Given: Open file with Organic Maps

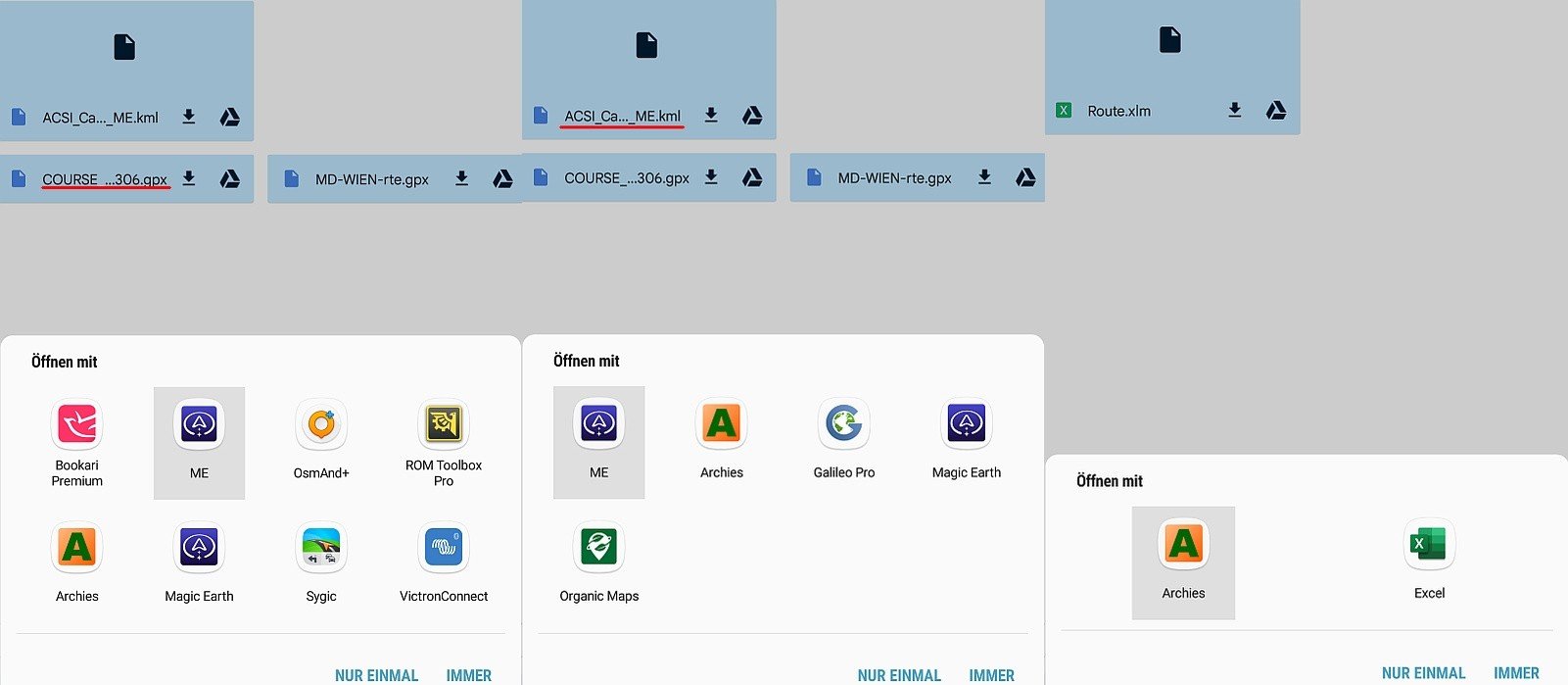Looking at the screenshot, I should click(598, 548).
